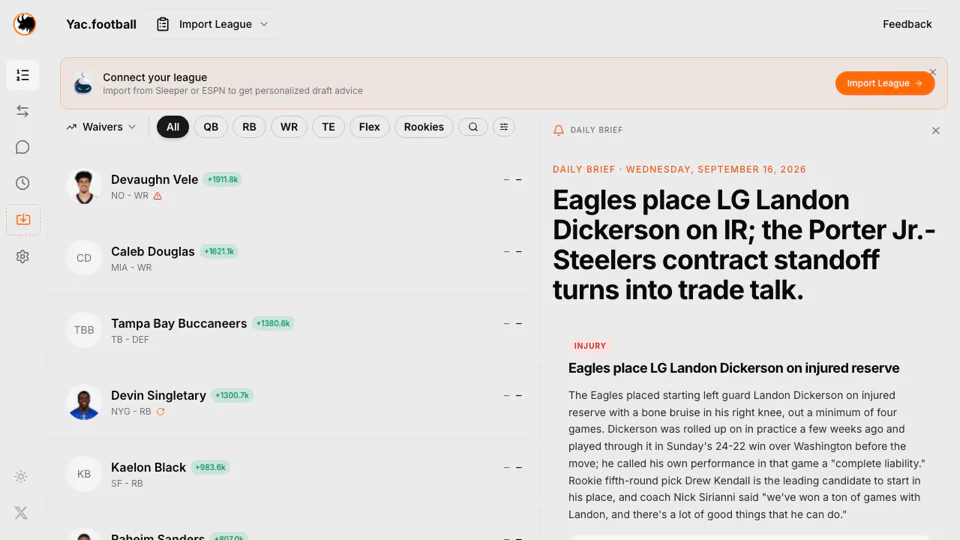Viewport: 960px width, 540px height.
Task: Click the Daily Brief date line
Action: coord(679,170)
